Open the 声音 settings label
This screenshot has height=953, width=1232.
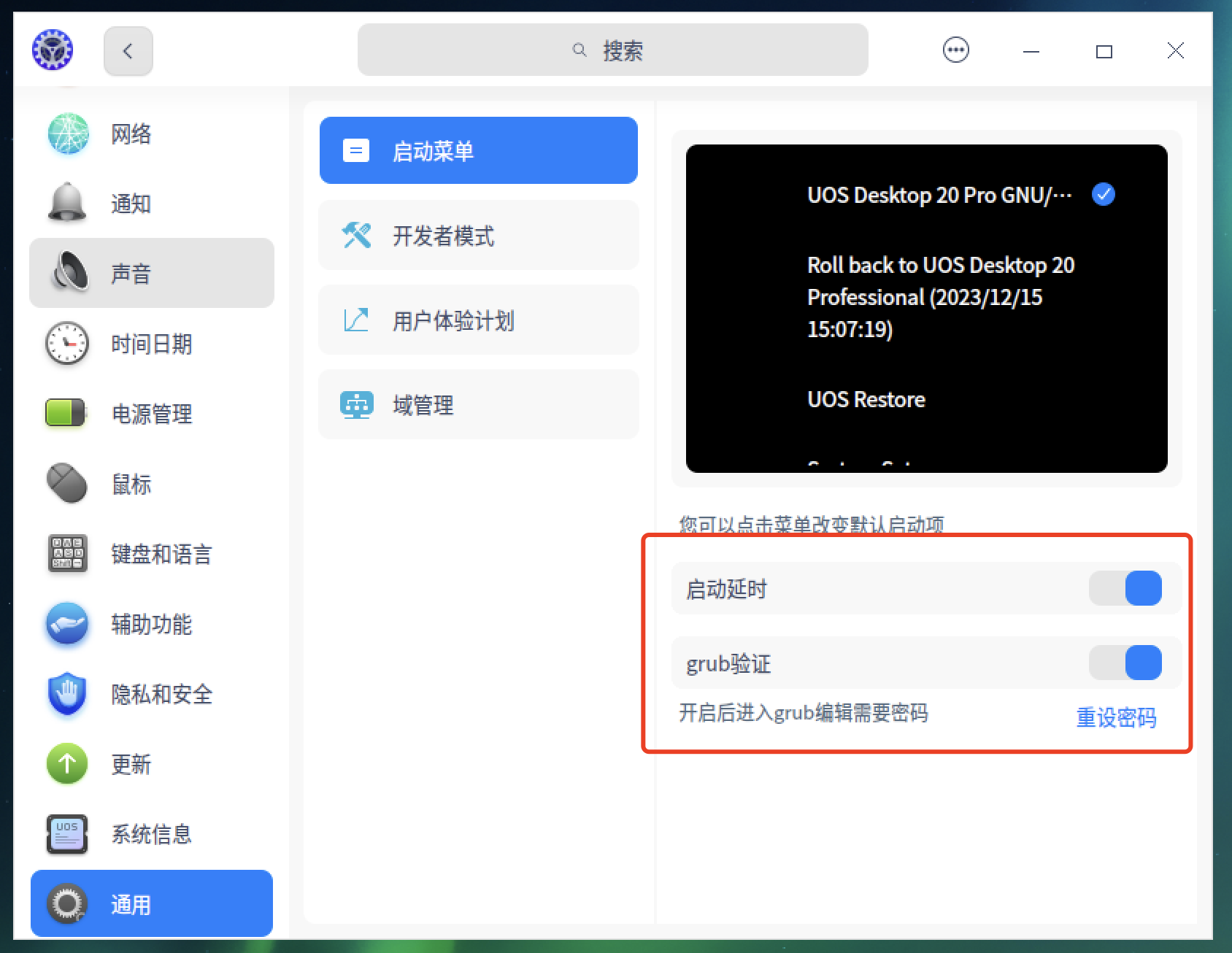131,274
